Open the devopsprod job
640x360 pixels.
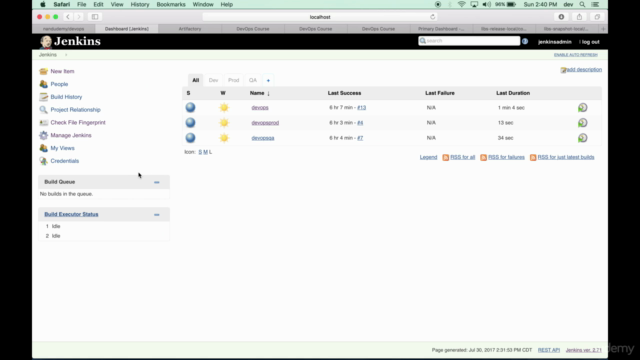(x=265, y=123)
